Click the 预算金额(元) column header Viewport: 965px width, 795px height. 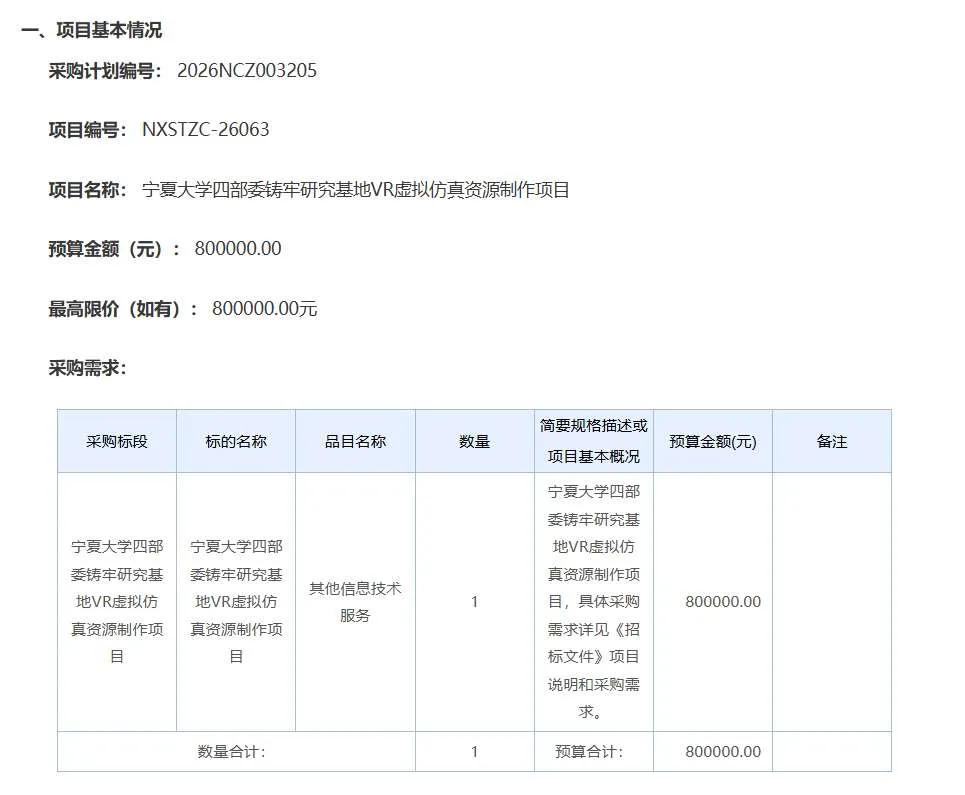coord(713,441)
